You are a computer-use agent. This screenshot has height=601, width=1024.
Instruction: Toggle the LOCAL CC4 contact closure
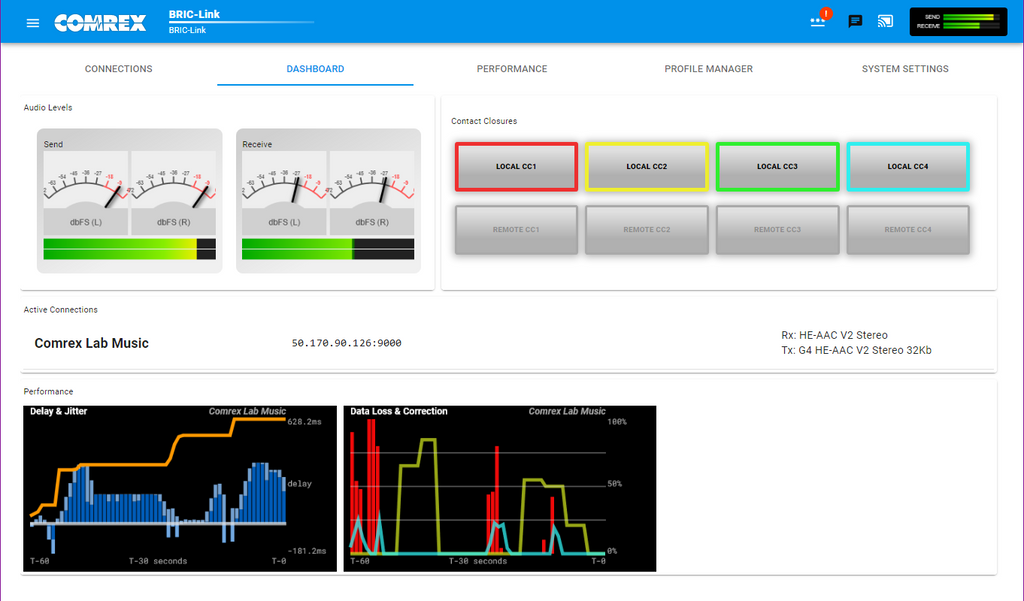[908, 167]
